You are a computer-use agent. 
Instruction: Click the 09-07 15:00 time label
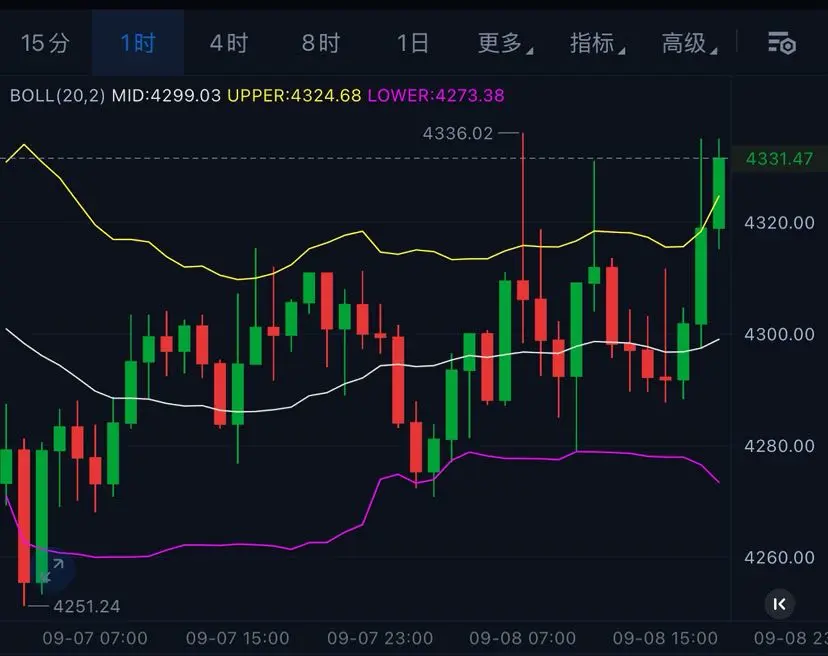click(238, 639)
